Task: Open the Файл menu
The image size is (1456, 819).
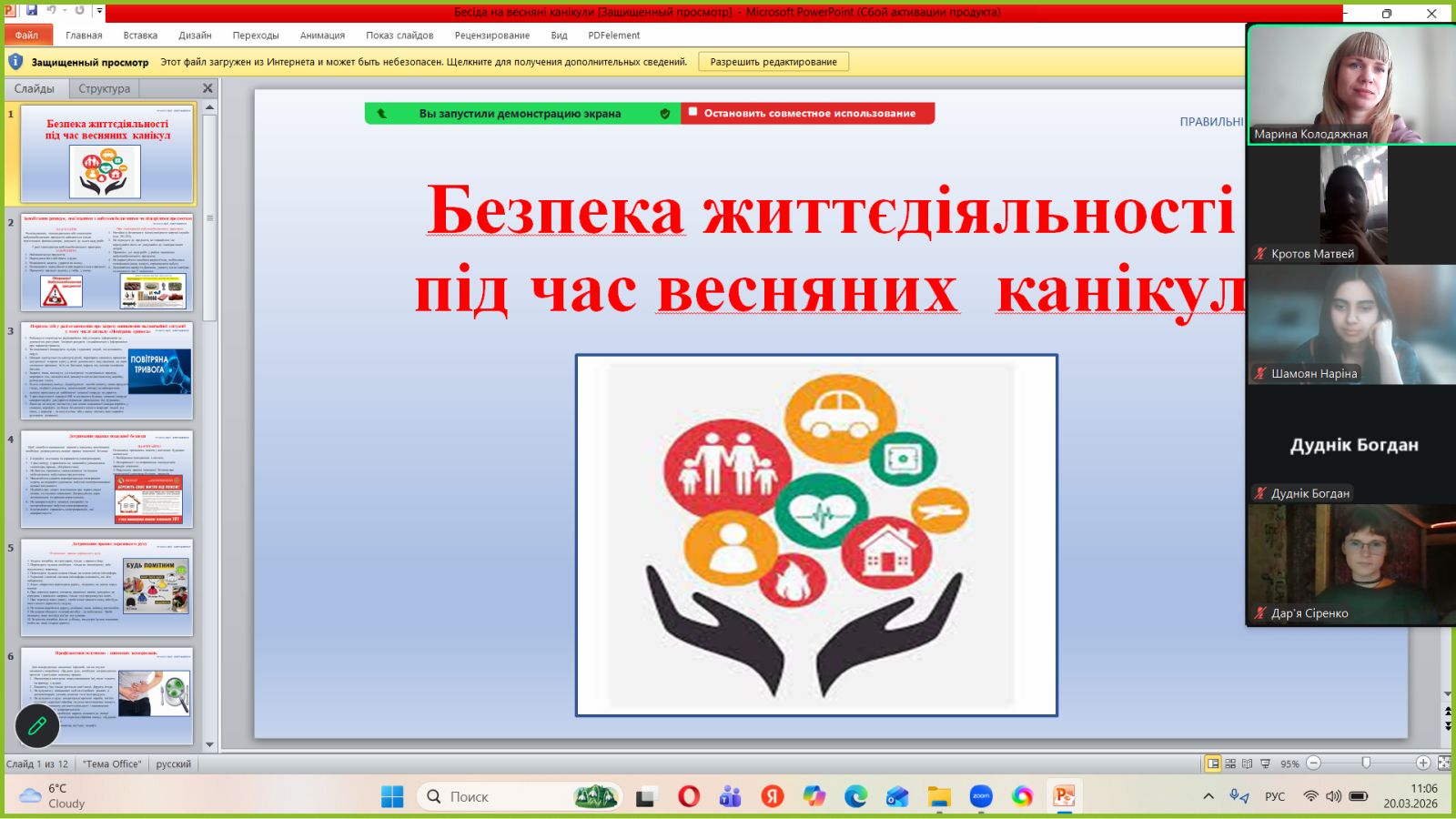Action: [x=27, y=35]
